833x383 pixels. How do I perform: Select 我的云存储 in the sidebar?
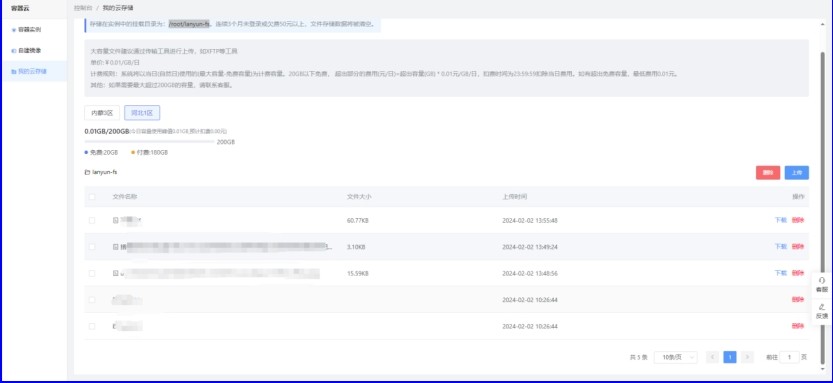pyautogui.click(x=32, y=71)
